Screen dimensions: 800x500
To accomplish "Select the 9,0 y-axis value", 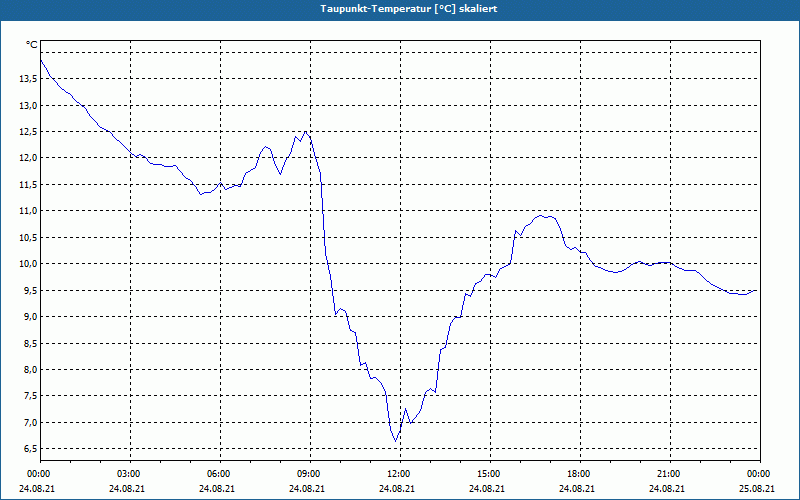I will (30, 317).
